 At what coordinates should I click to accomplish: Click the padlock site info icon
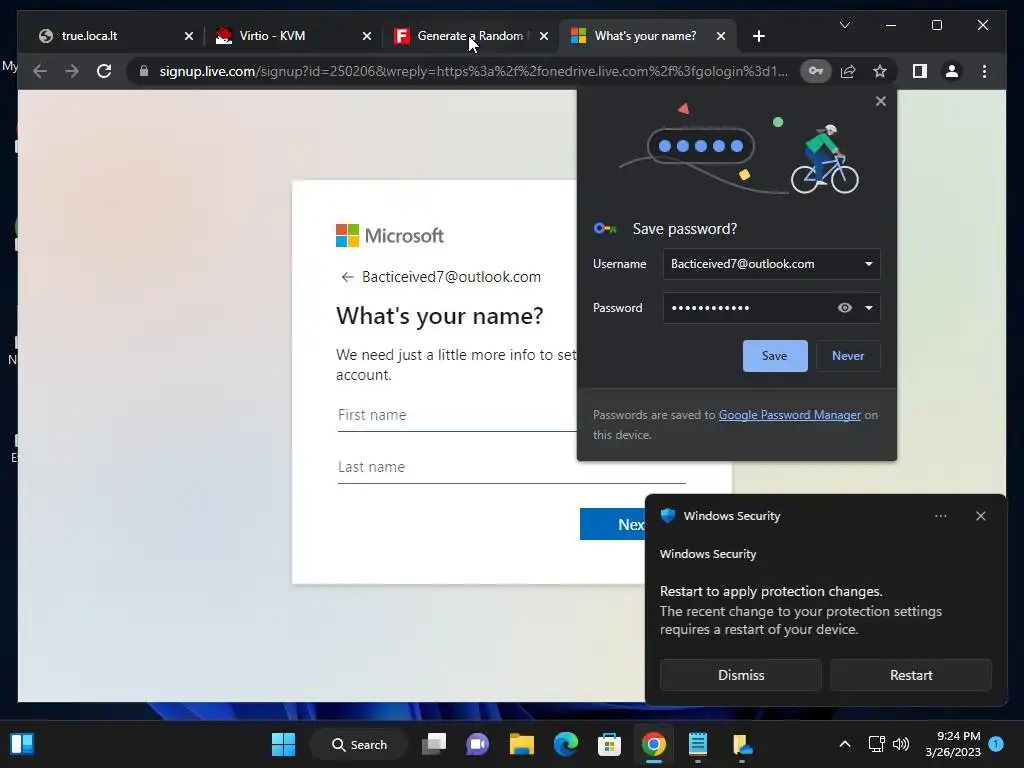pos(144,71)
